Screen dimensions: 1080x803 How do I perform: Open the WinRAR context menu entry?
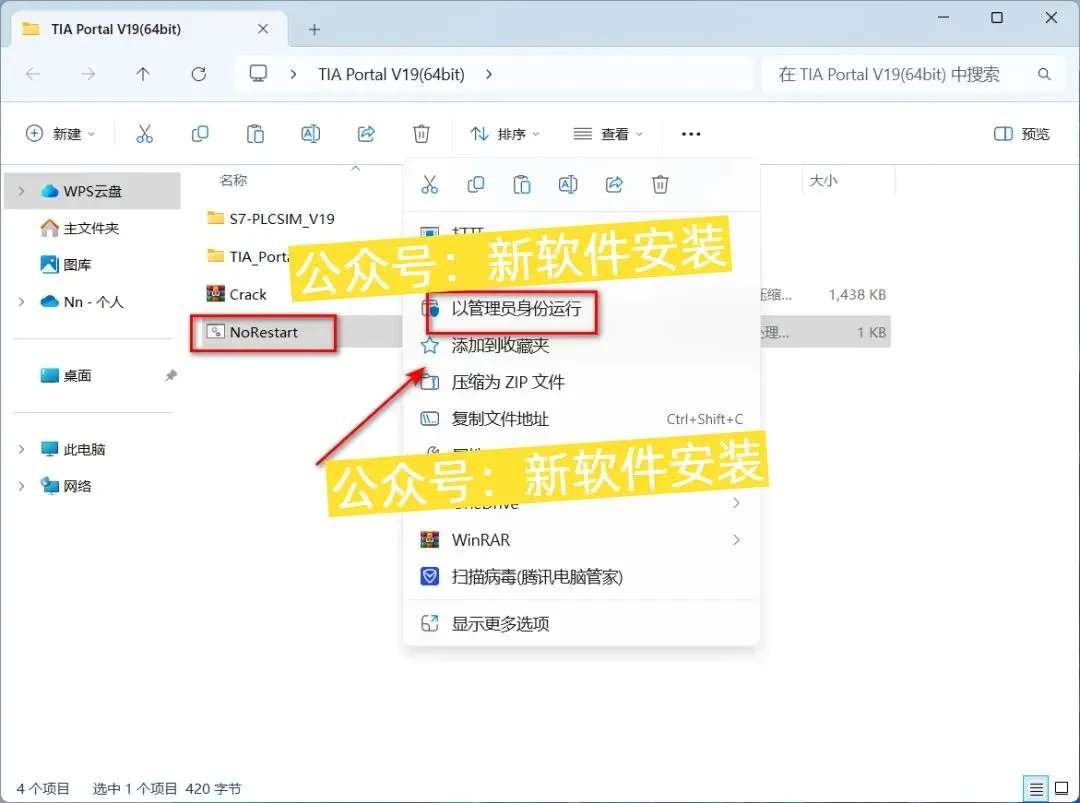(x=582, y=540)
